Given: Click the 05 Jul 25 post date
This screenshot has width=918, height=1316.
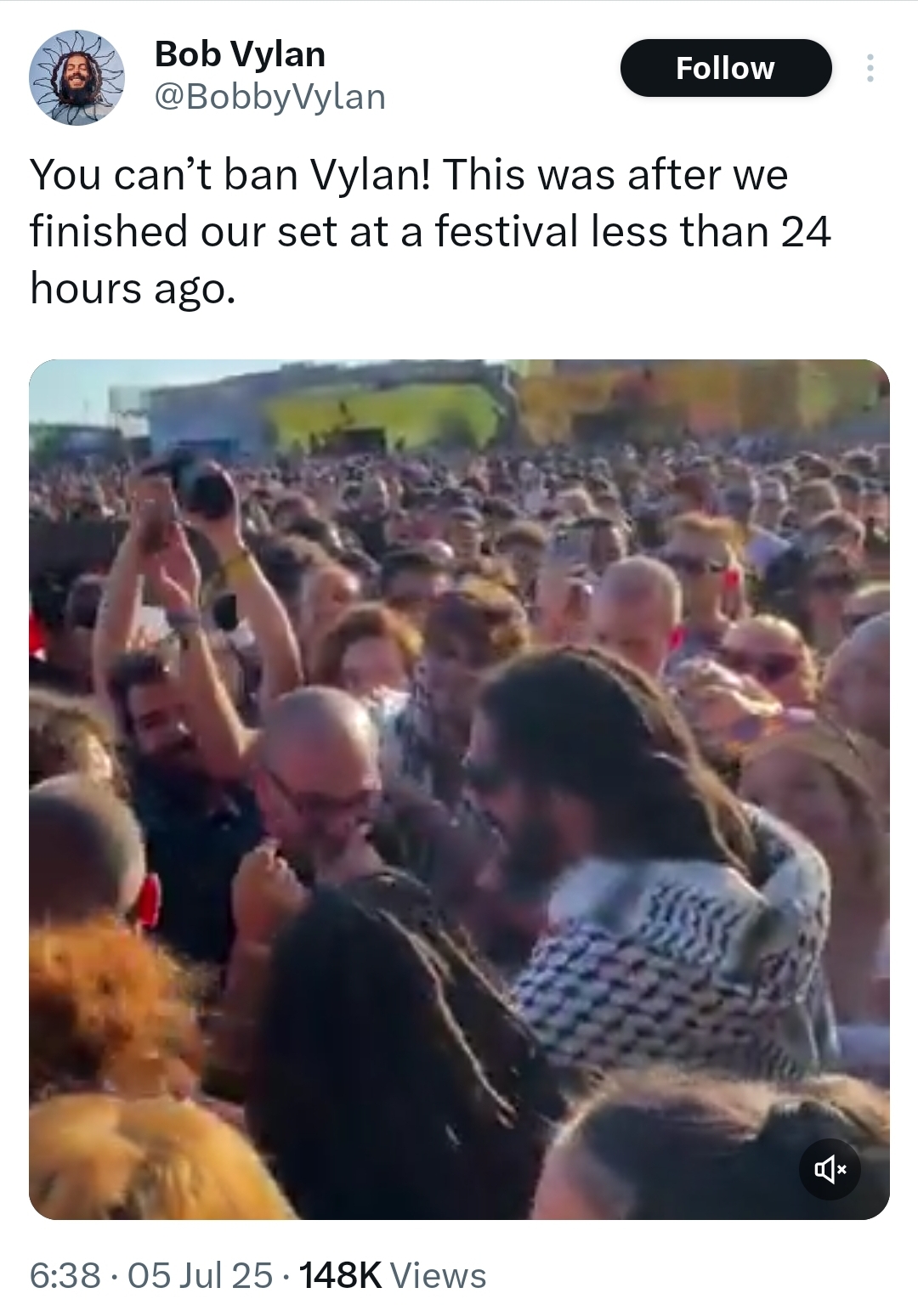Looking at the screenshot, I should point(200,1275).
